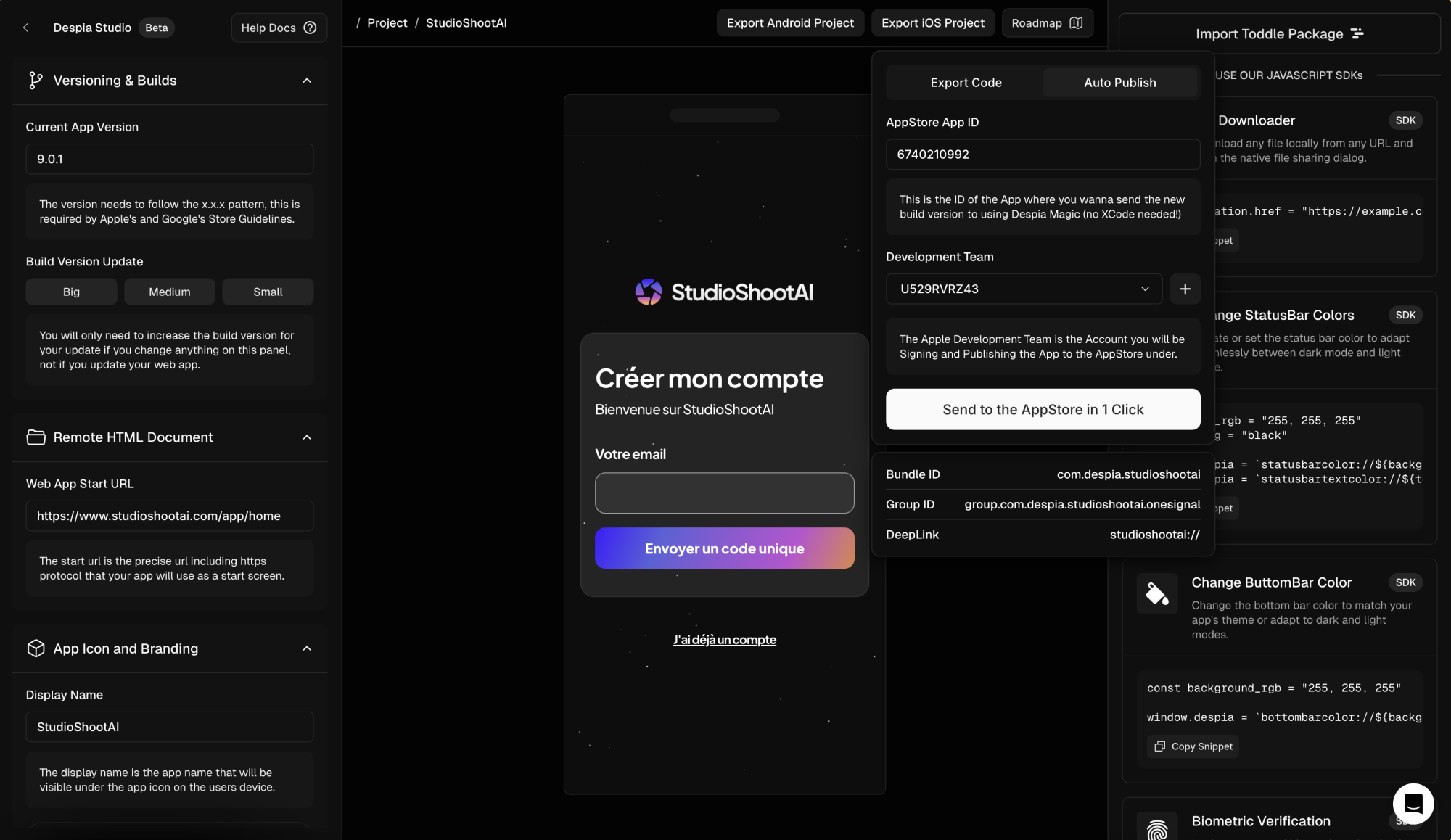Click the Current App Version field
This screenshot has width=1451, height=840.
169,159
